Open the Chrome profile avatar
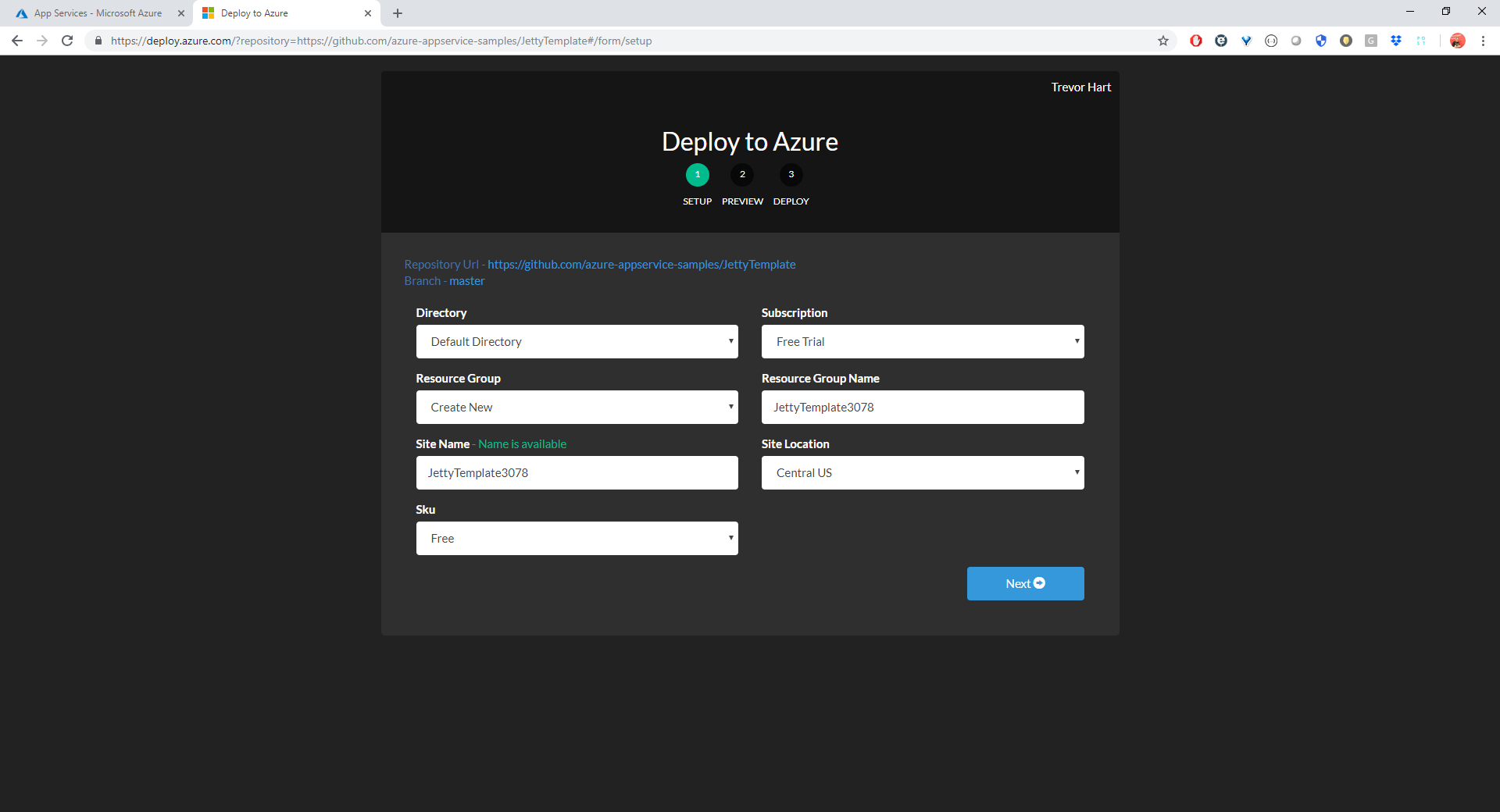The height and width of the screenshot is (812, 1500). click(1458, 41)
